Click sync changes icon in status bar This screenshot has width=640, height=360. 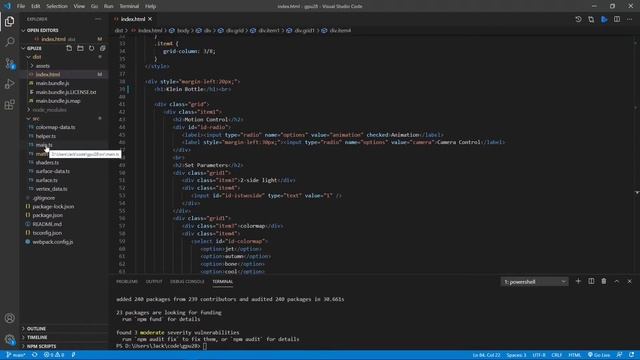tap(35, 355)
